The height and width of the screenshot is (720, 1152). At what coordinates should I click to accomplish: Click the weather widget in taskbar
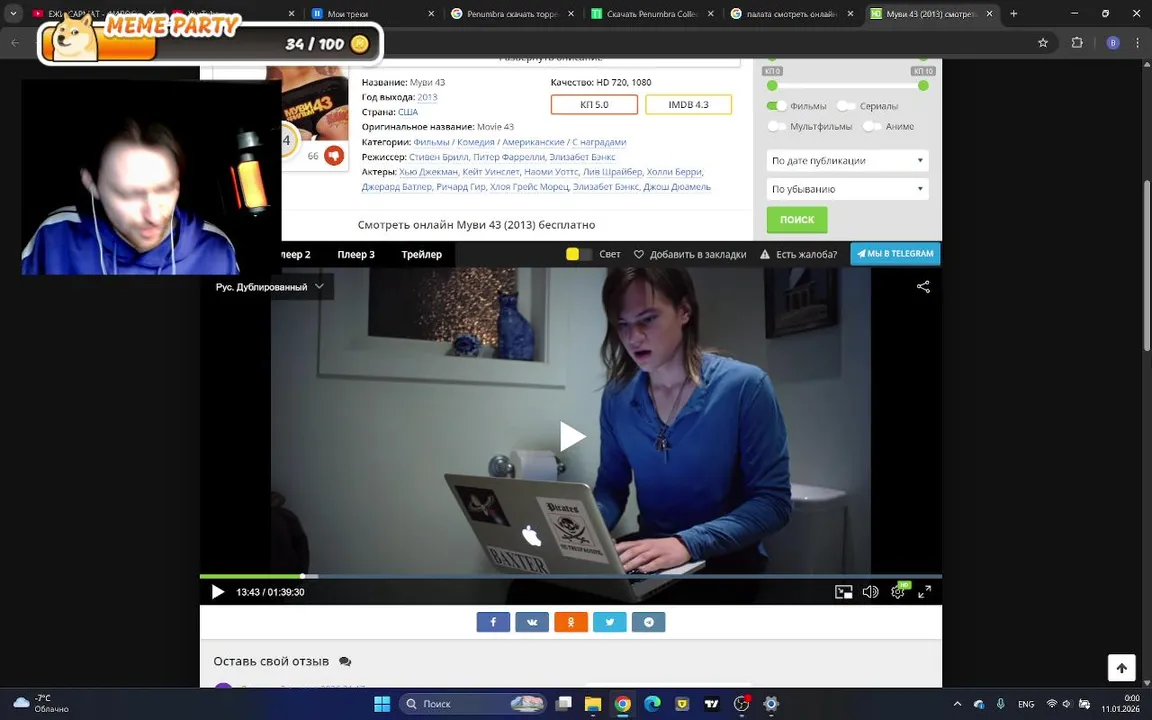click(x=42, y=704)
